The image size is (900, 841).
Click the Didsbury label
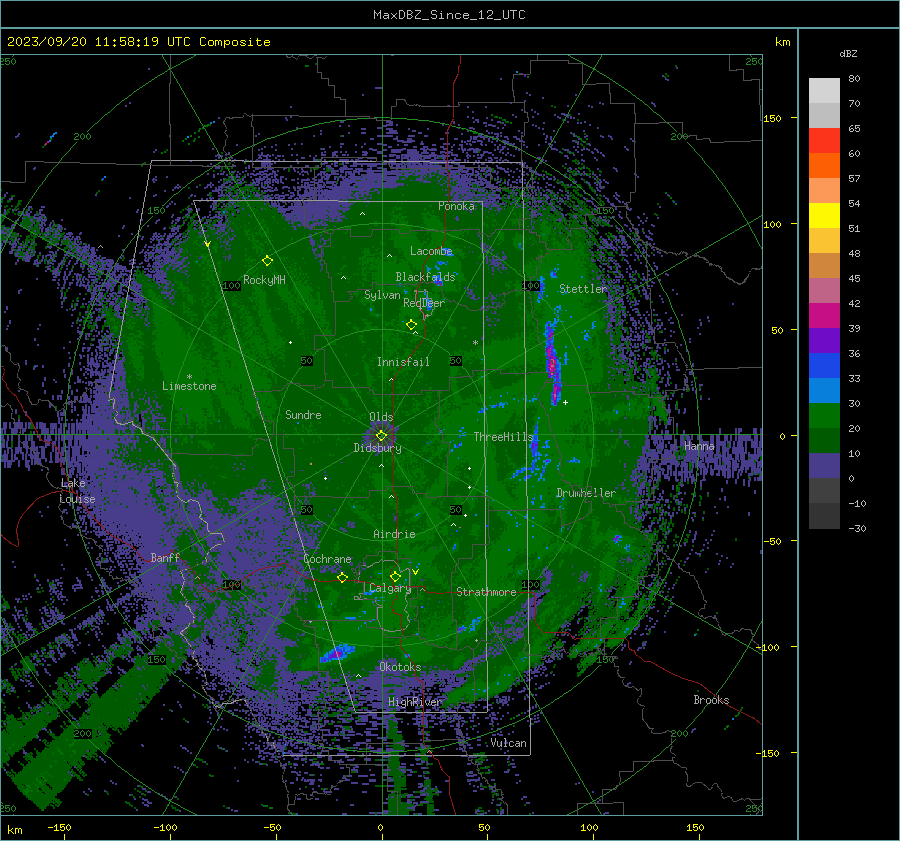(377, 448)
